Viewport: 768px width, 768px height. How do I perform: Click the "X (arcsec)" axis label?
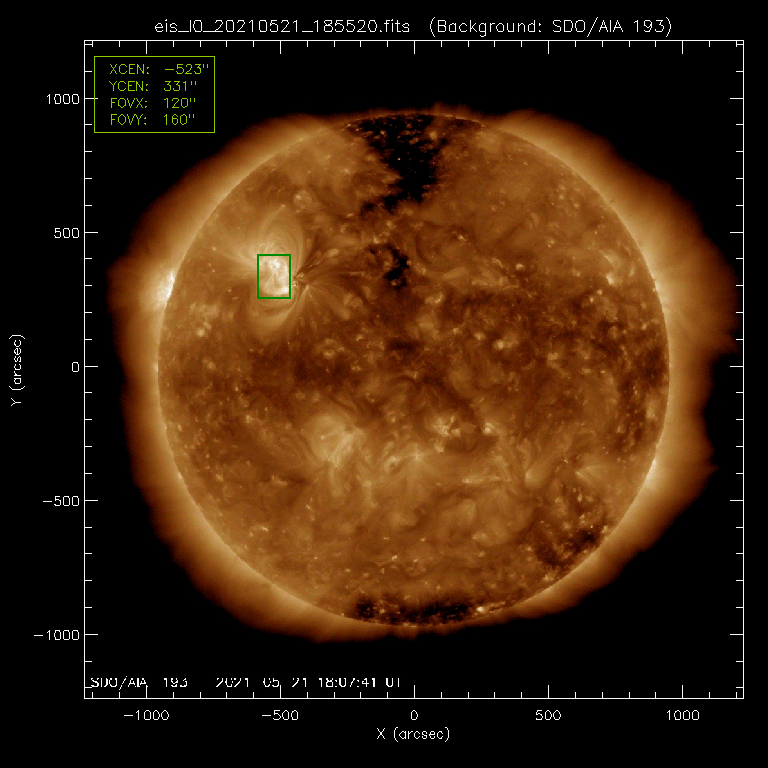tap(413, 735)
